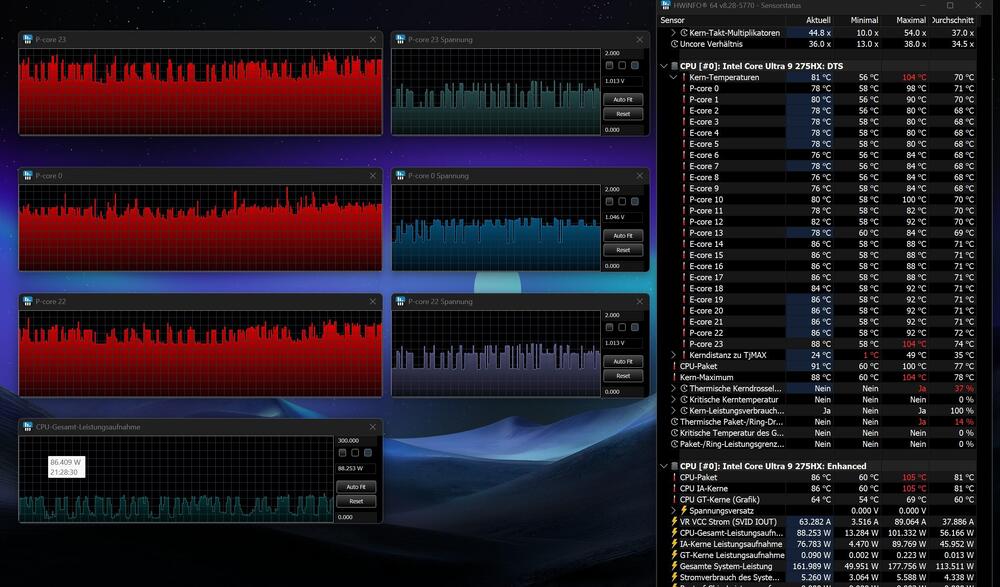The height and width of the screenshot is (587, 1000).
Task: Toggle the first checkbox in P-core 23 Spannung graph
Action: click(609, 66)
